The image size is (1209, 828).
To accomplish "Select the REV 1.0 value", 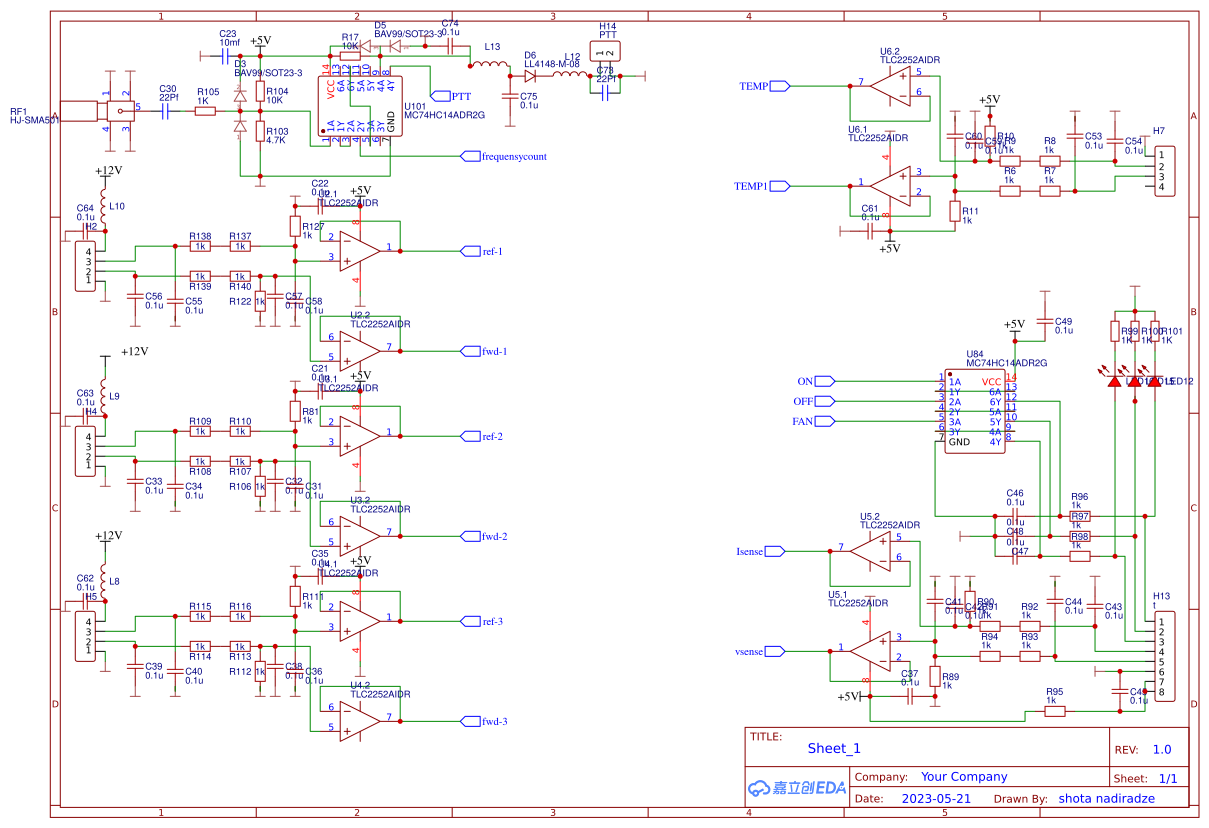I will pos(1160,748).
